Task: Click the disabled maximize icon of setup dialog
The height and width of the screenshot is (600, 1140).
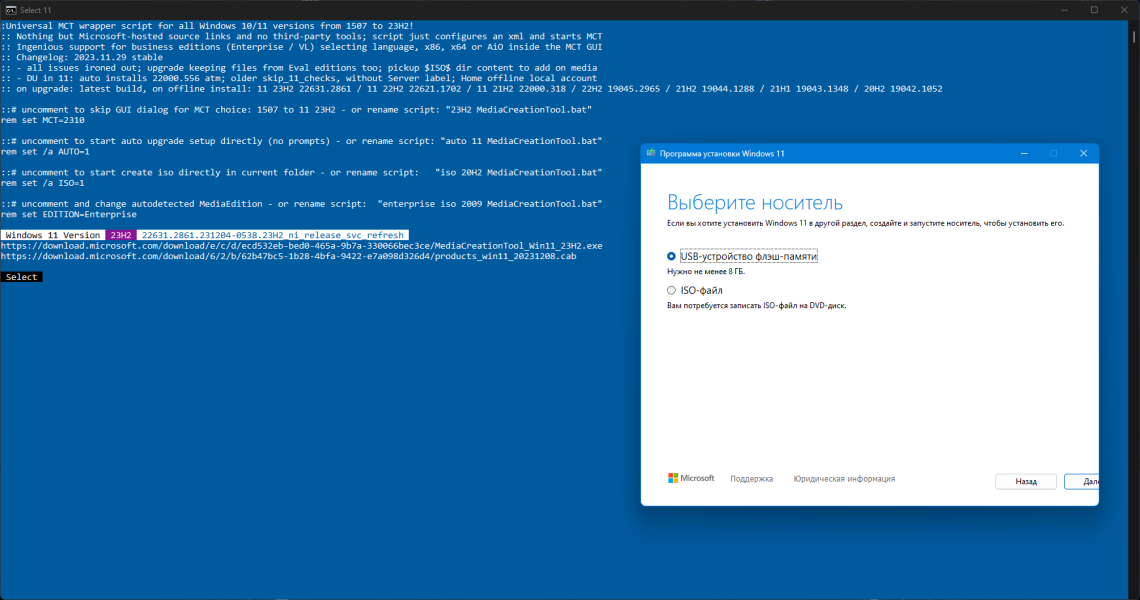Action: click(1053, 153)
